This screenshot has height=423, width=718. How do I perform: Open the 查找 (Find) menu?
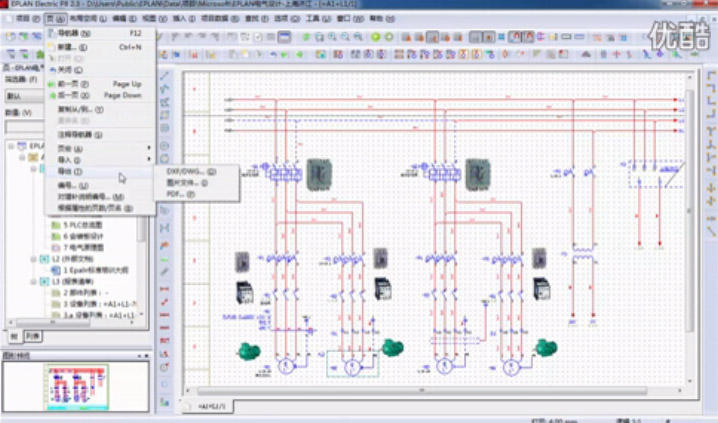point(256,19)
